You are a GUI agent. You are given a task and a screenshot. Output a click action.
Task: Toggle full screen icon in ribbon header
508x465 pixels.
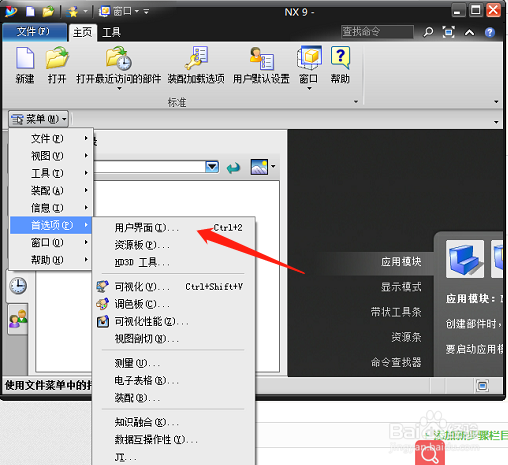pyautogui.click(x=449, y=32)
